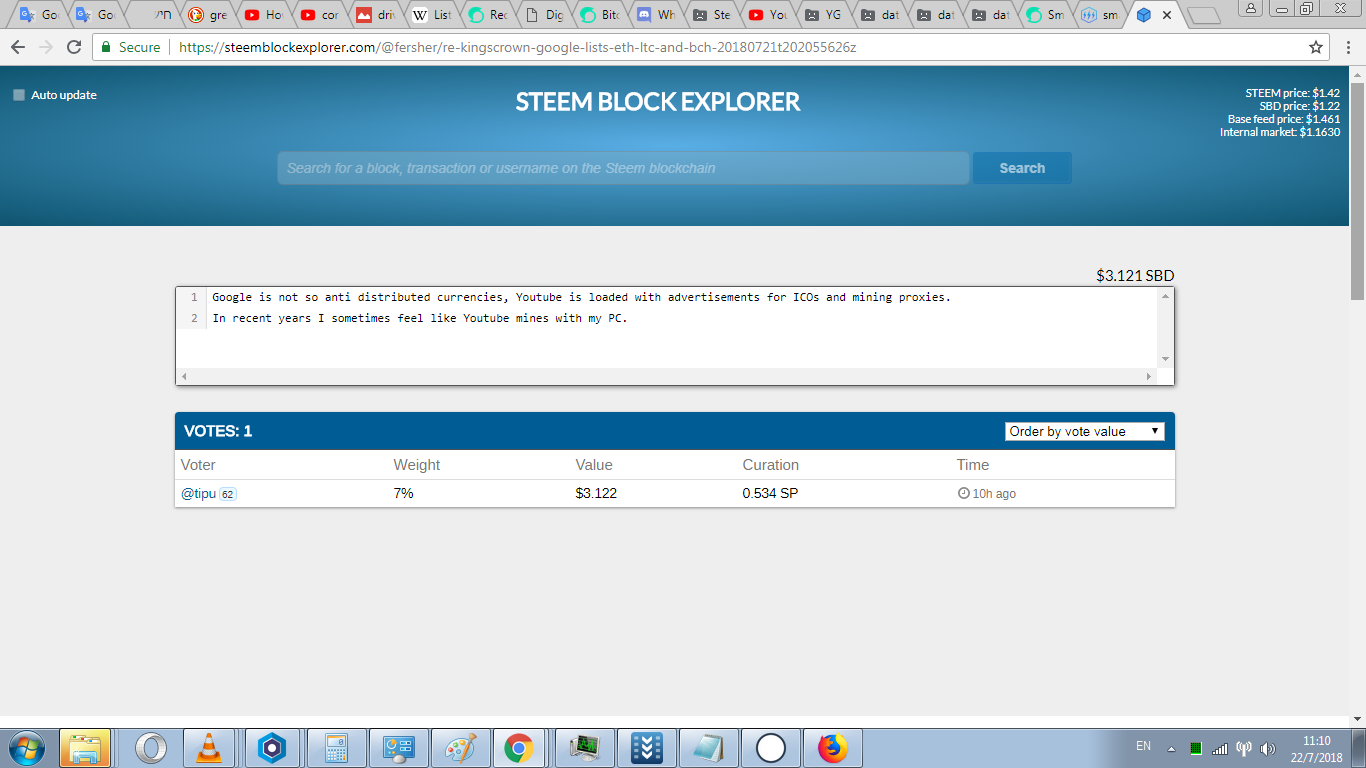
Task: Click the green Secure padlock icon
Action: (105, 47)
